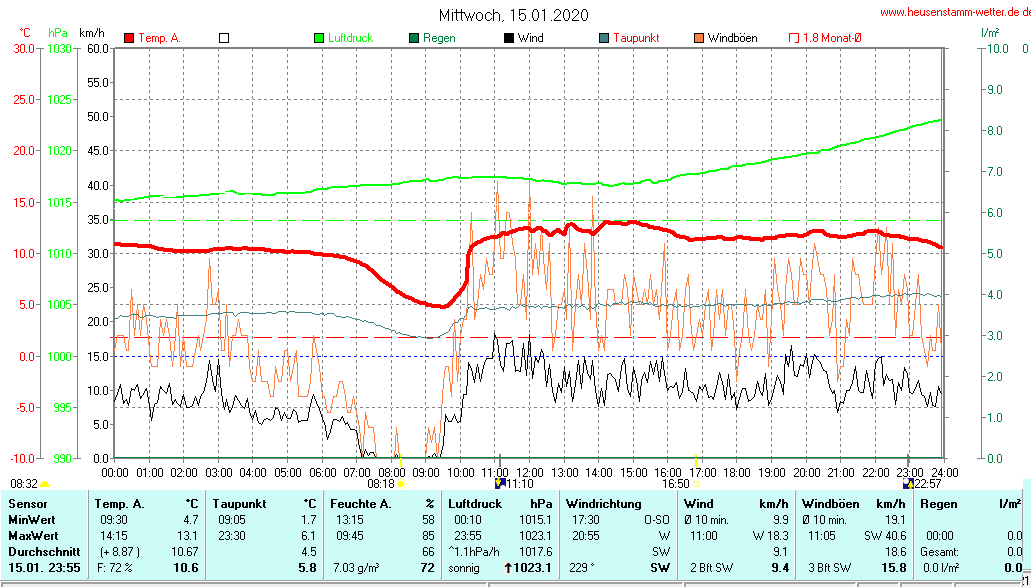Click the light green Luftdruck legend square
1034x587 pixels.
click(x=320, y=38)
